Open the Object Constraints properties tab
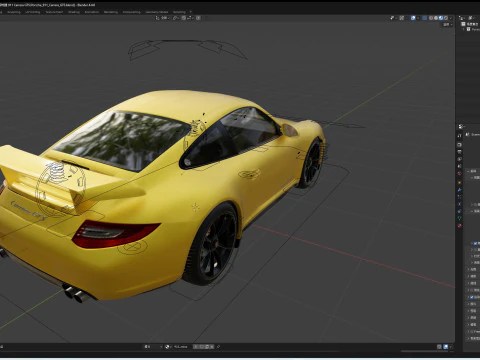The width and height of the screenshot is (480, 360). (x=460, y=211)
